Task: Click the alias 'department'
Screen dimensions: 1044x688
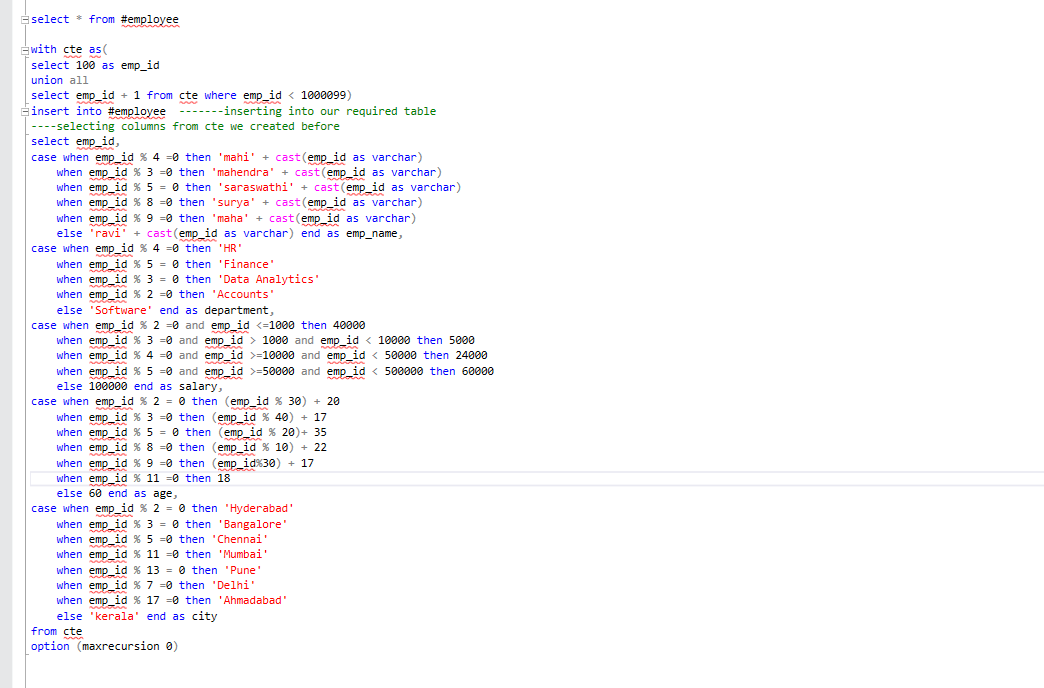Action: (237, 310)
